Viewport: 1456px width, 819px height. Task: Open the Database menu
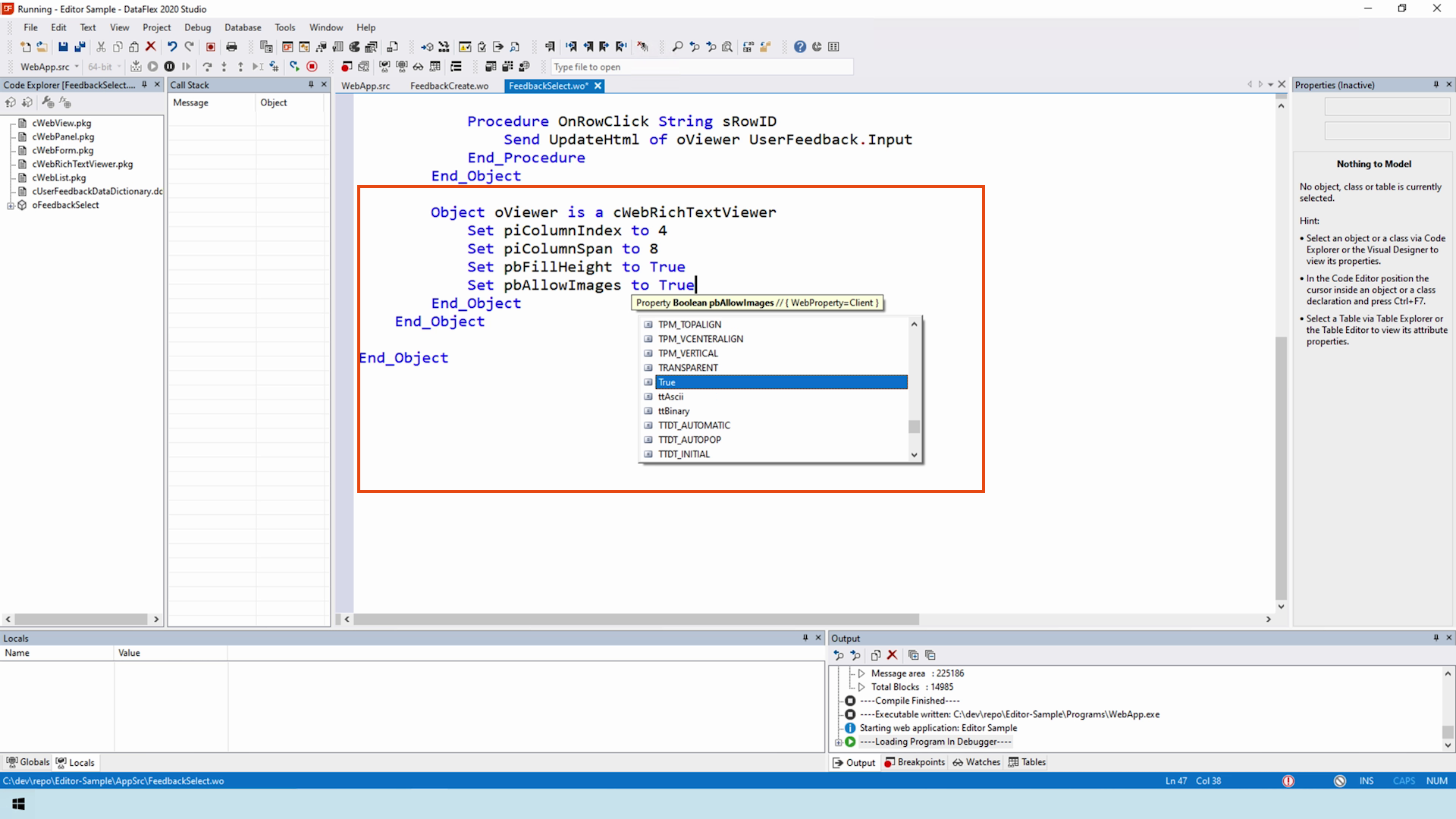click(243, 27)
